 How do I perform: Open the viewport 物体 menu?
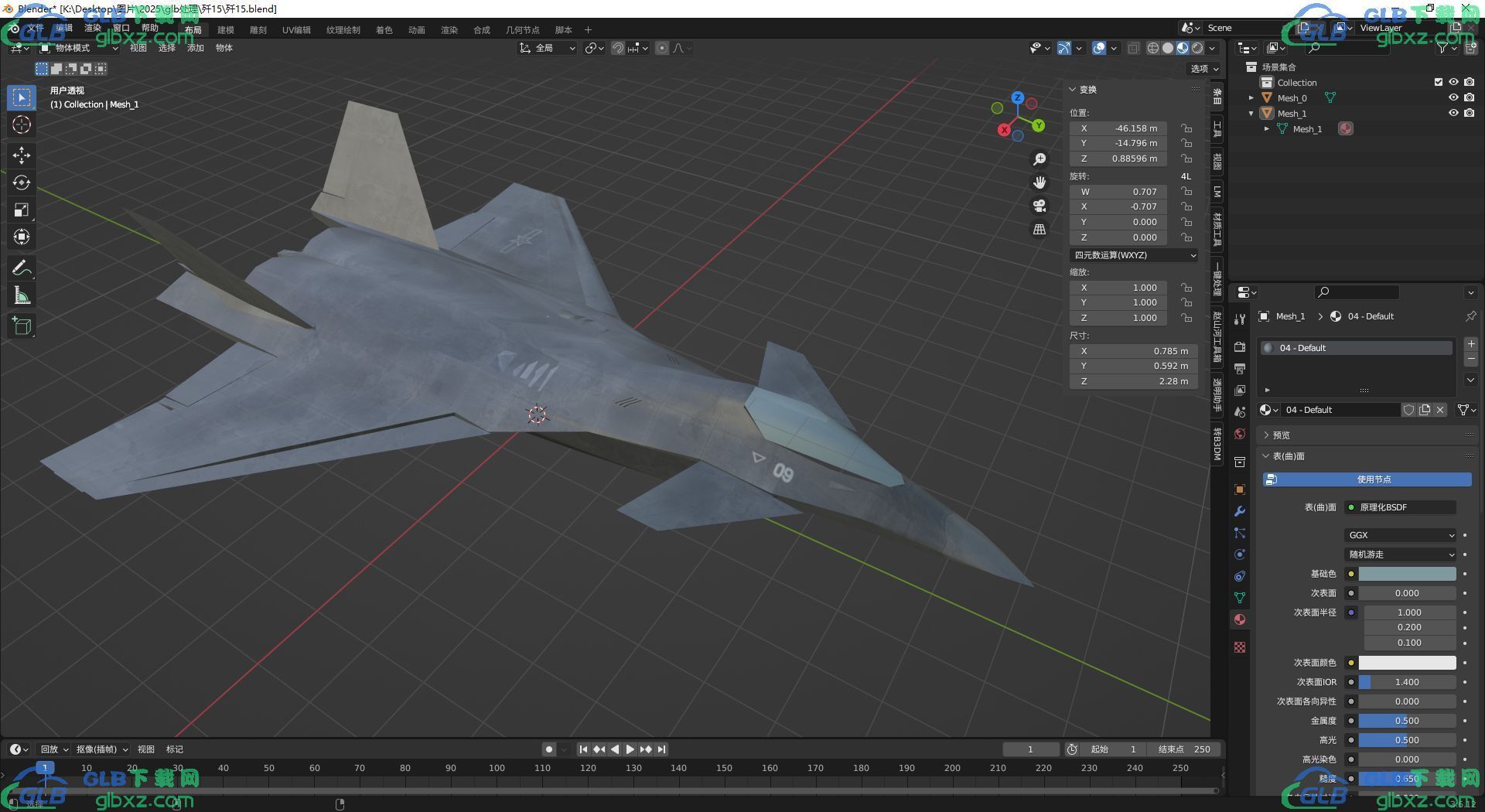tap(224, 48)
